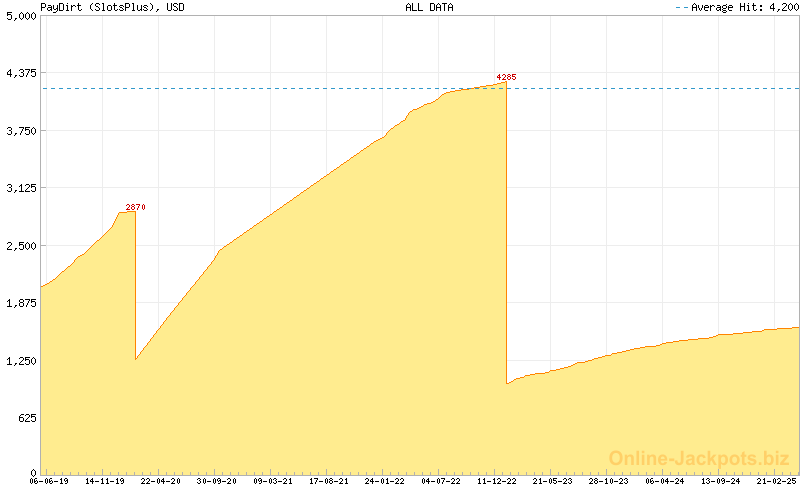Click the 30-09-20 date tick label
The image size is (800, 490).
click(216, 481)
